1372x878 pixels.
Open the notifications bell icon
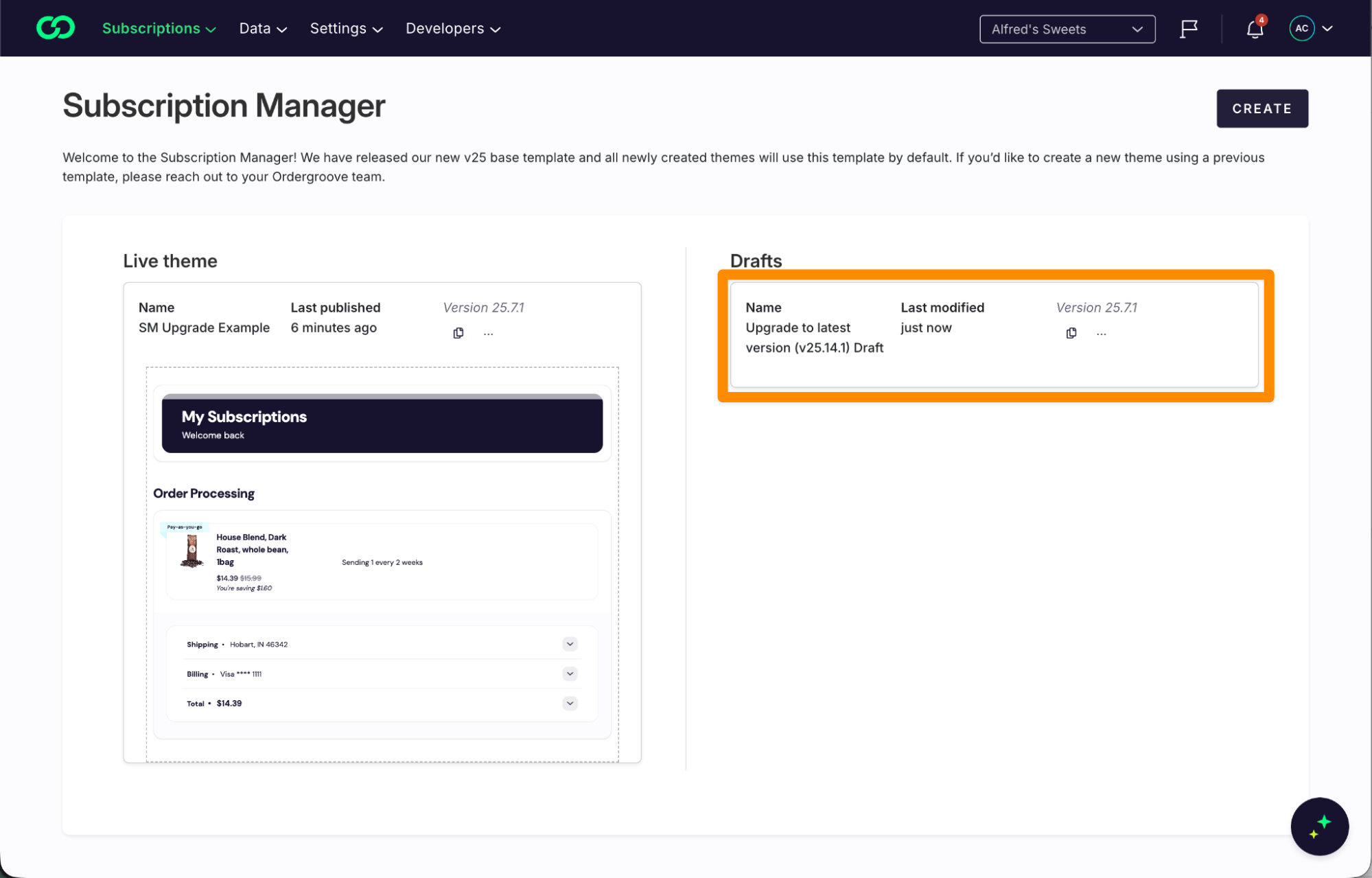pos(1255,29)
